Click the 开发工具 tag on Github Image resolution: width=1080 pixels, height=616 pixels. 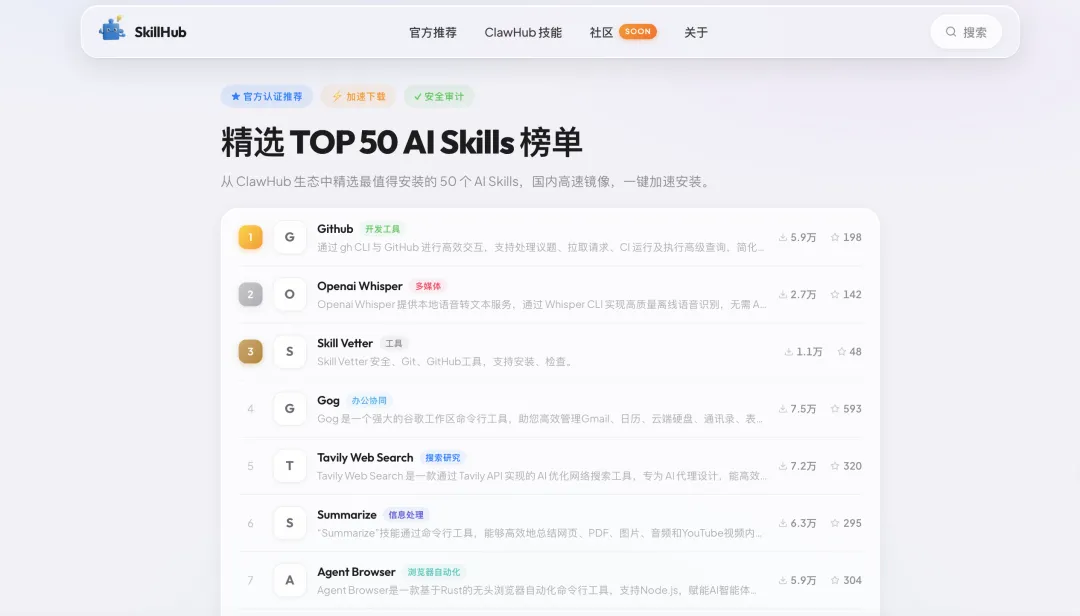(x=382, y=229)
